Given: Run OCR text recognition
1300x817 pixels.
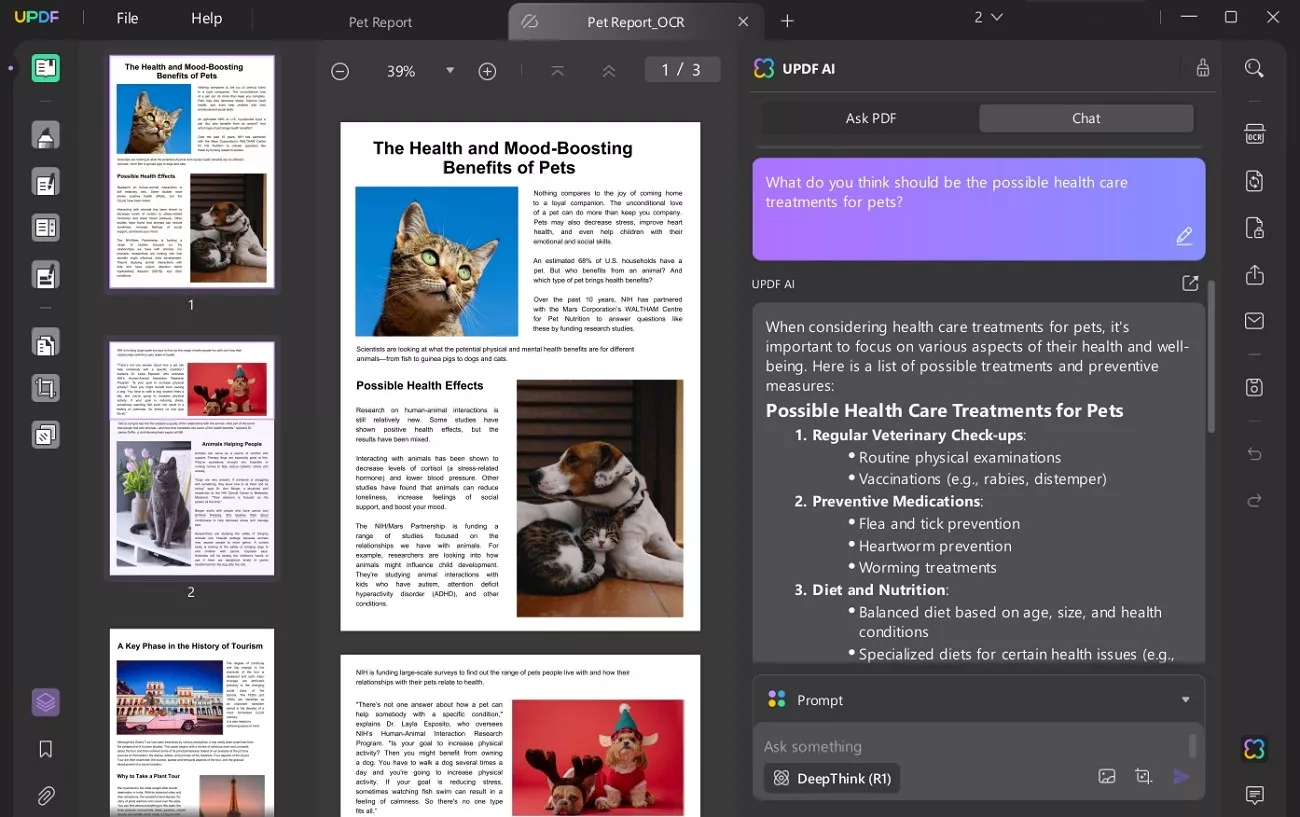Looking at the screenshot, I should 1254,135.
